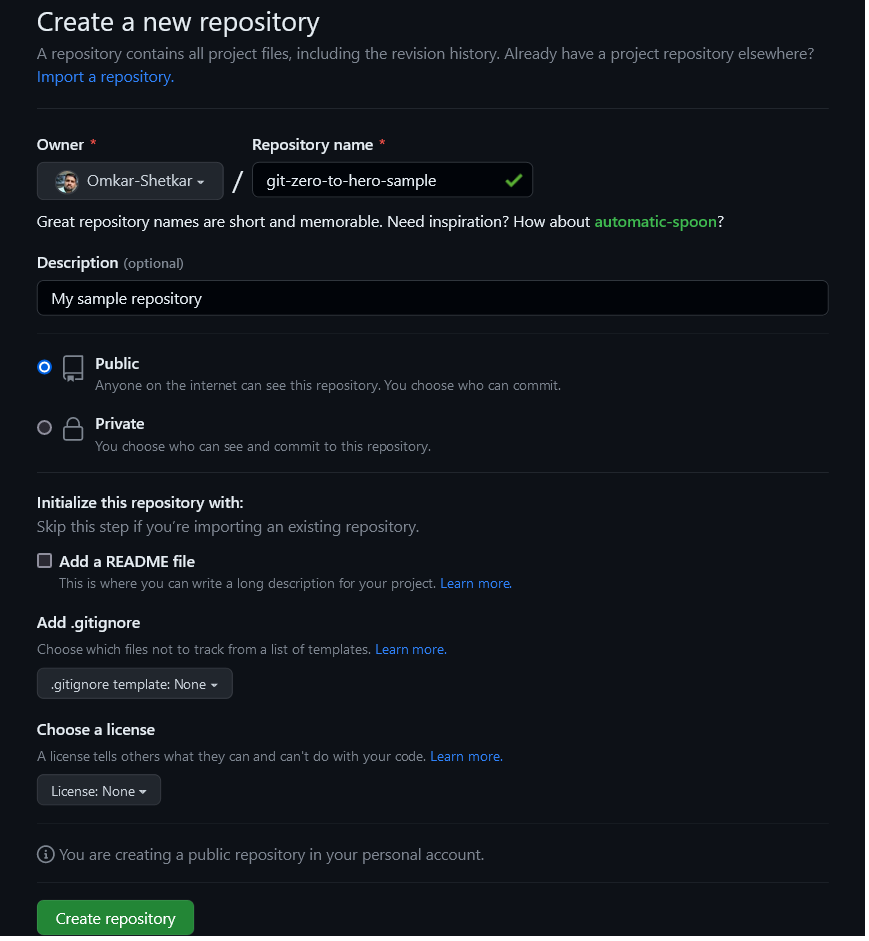The width and height of the screenshot is (869, 941).
Task: Open Learn more link for .gitignore templates
Action: (410, 649)
